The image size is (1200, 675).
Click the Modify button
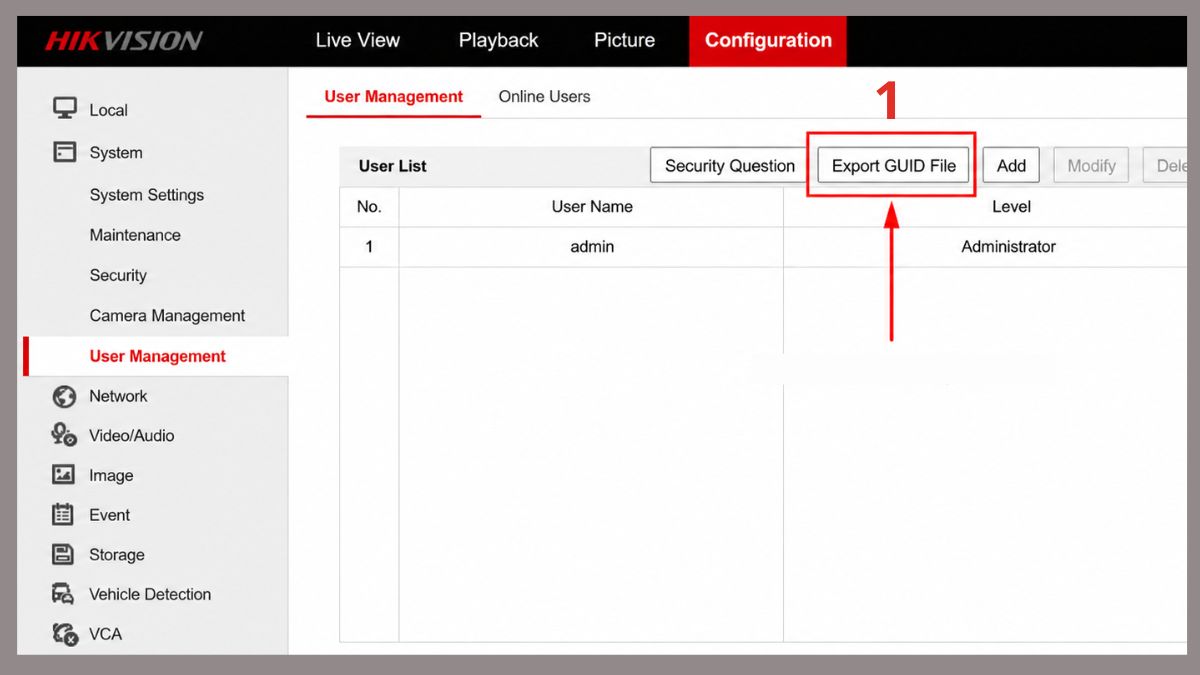[1091, 166]
